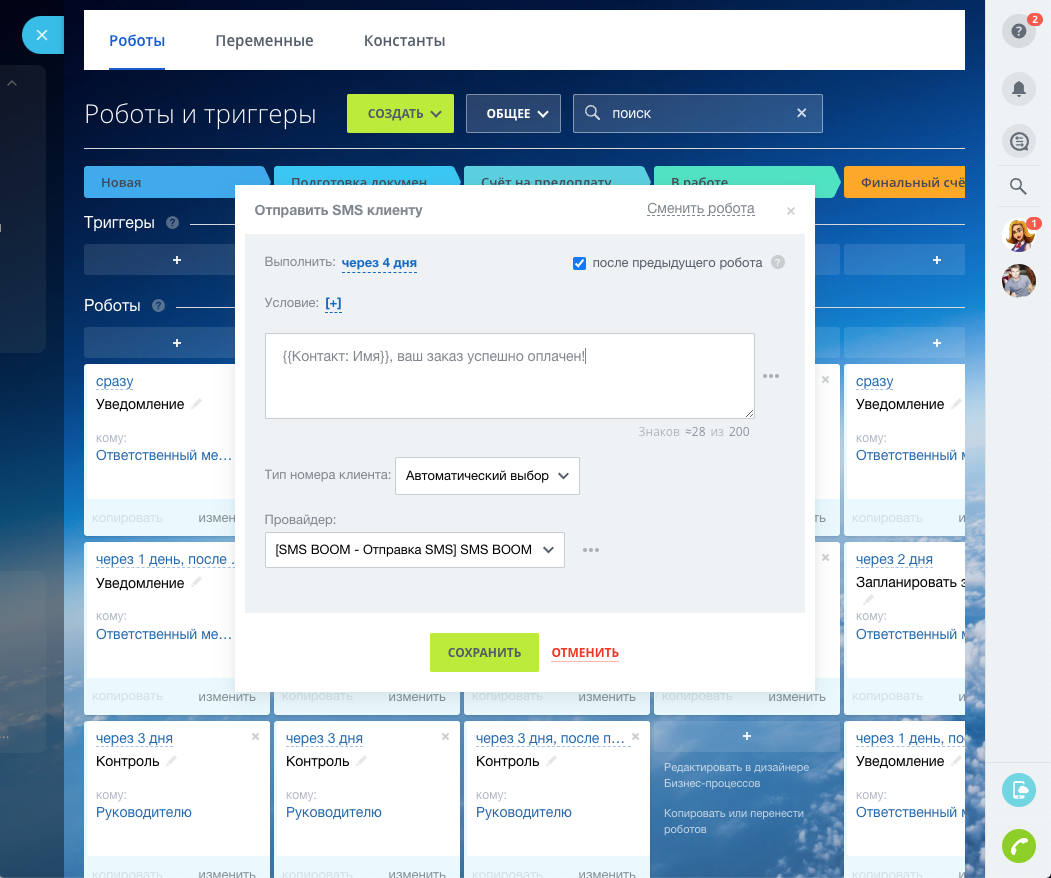
Task: Add trigger with plus in Новая column
Action: point(177,259)
